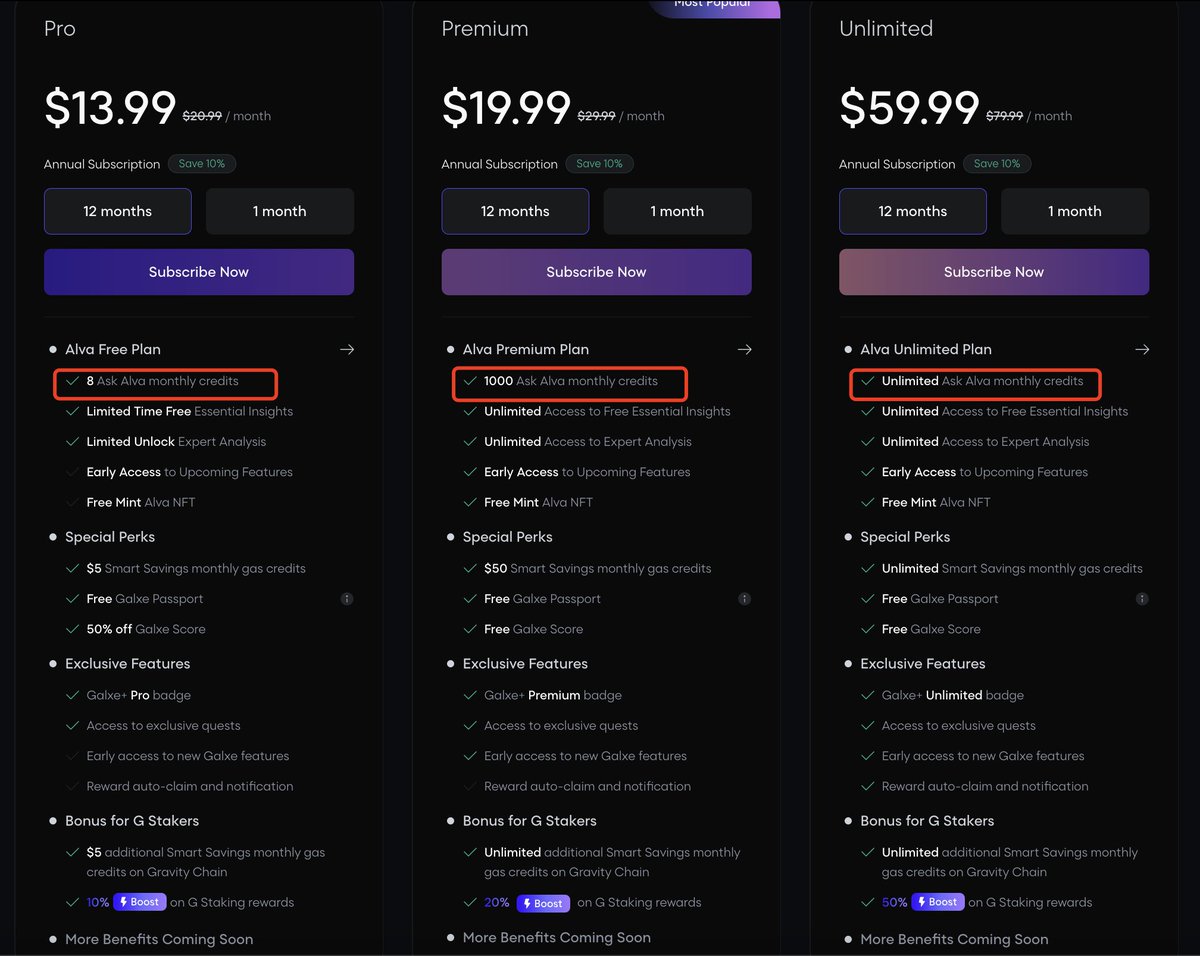Switch Unlimited plan to 1 month billing
Screen dimensions: 1200x956
1075,211
